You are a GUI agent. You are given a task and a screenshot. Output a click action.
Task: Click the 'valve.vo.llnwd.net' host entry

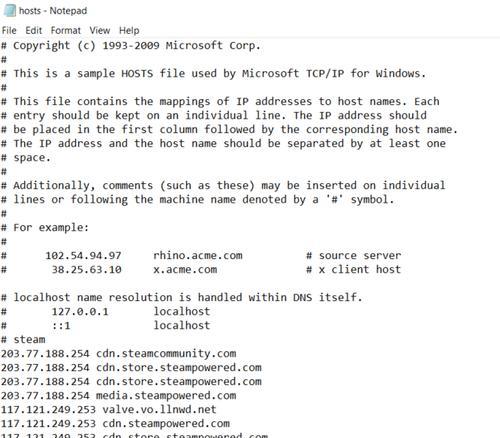(x=159, y=409)
